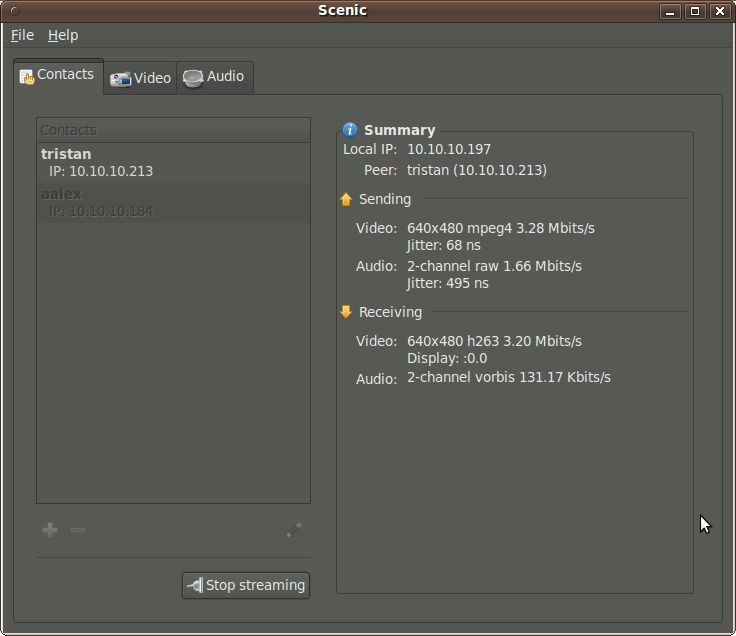Close the Scenic window

coord(719,11)
